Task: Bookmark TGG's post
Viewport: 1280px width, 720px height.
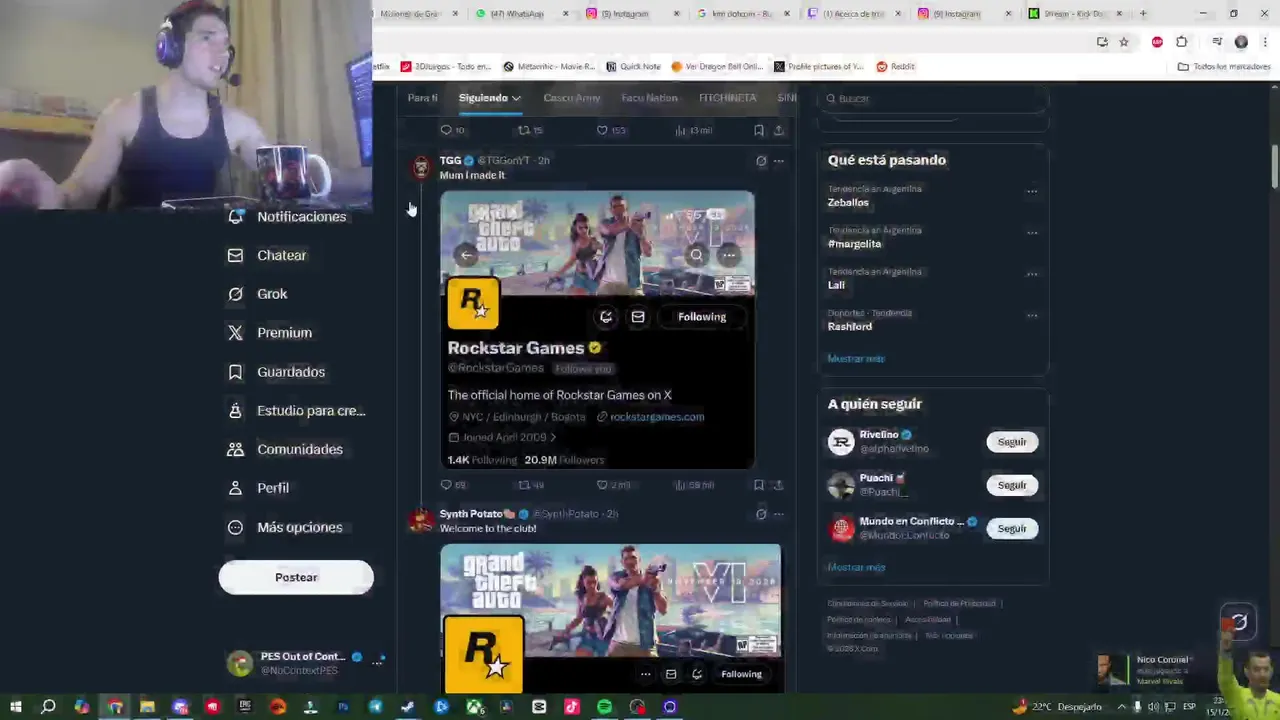Action: [759, 485]
